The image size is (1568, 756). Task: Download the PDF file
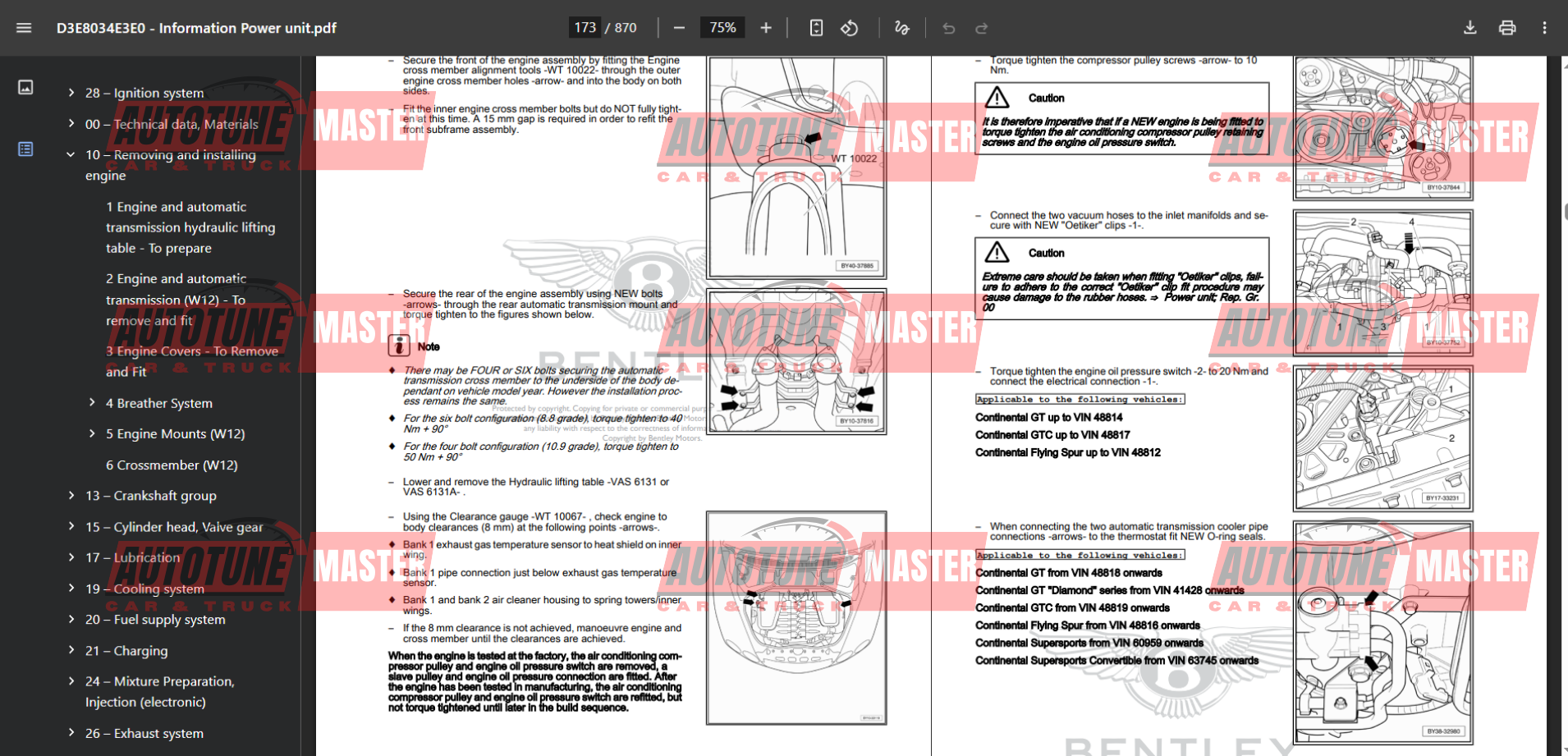click(1469, 28)
